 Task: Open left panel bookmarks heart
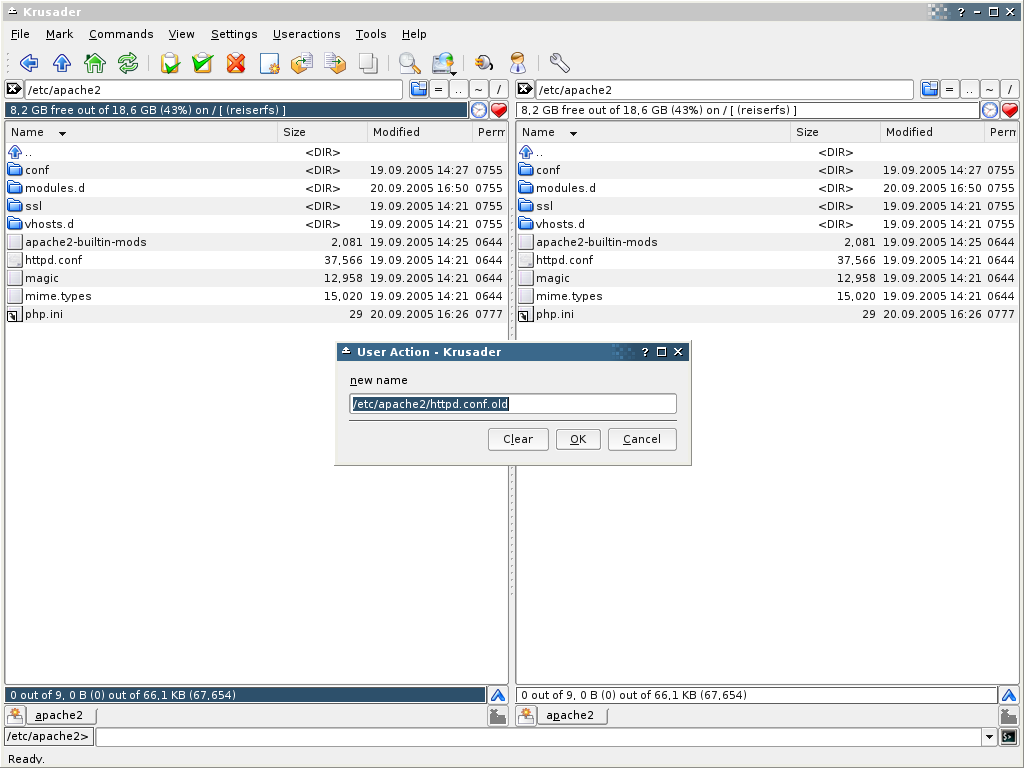click(x=499, y=110)
